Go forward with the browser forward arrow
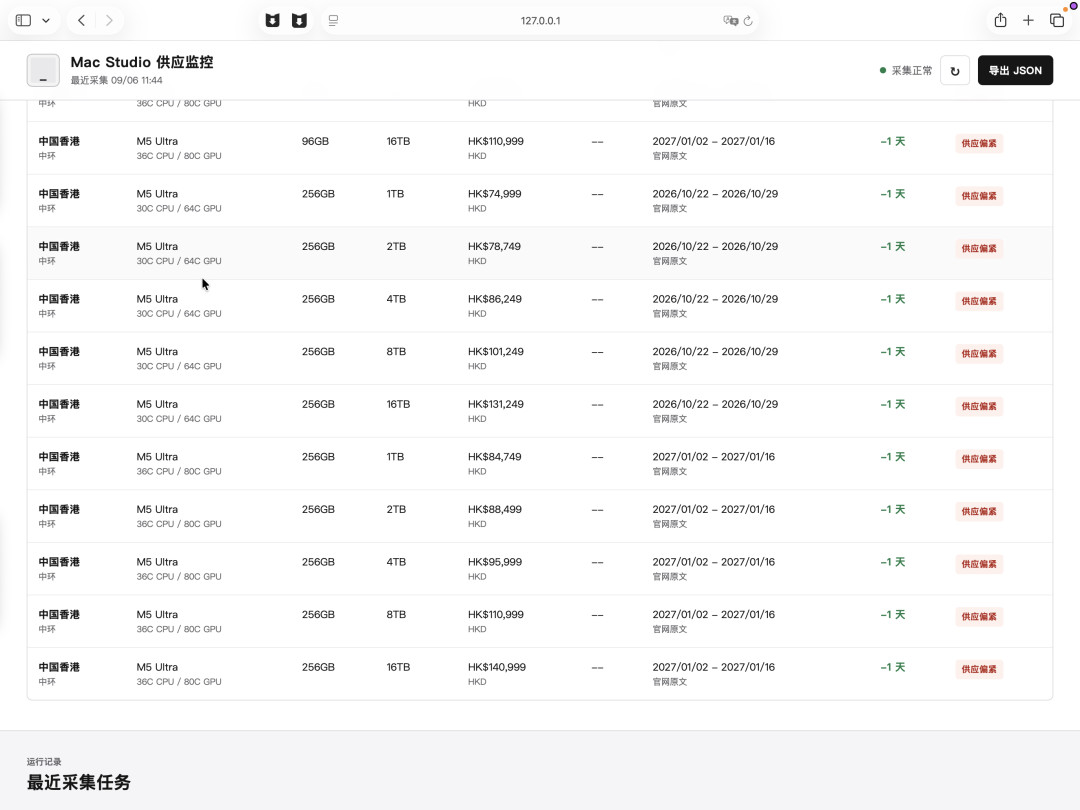 tap(109, 21)
